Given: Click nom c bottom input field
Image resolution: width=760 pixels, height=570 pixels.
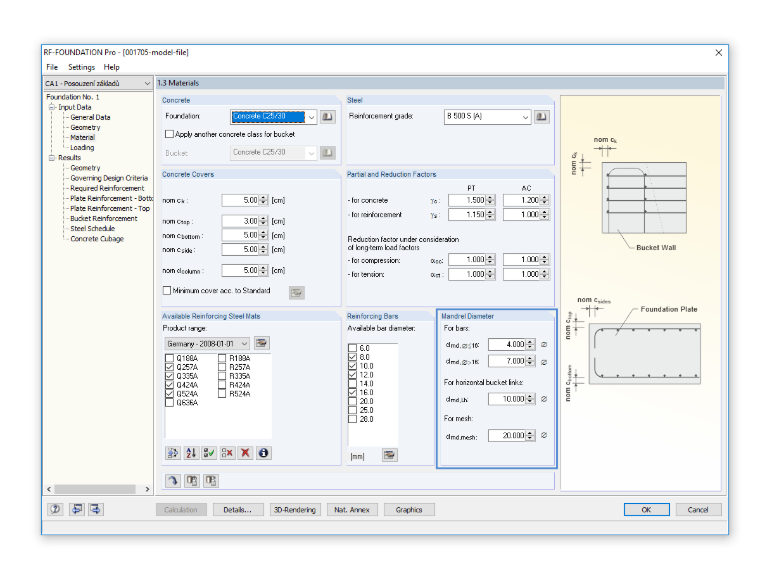Looking at the screenshot, I should (x=240, y=236).
